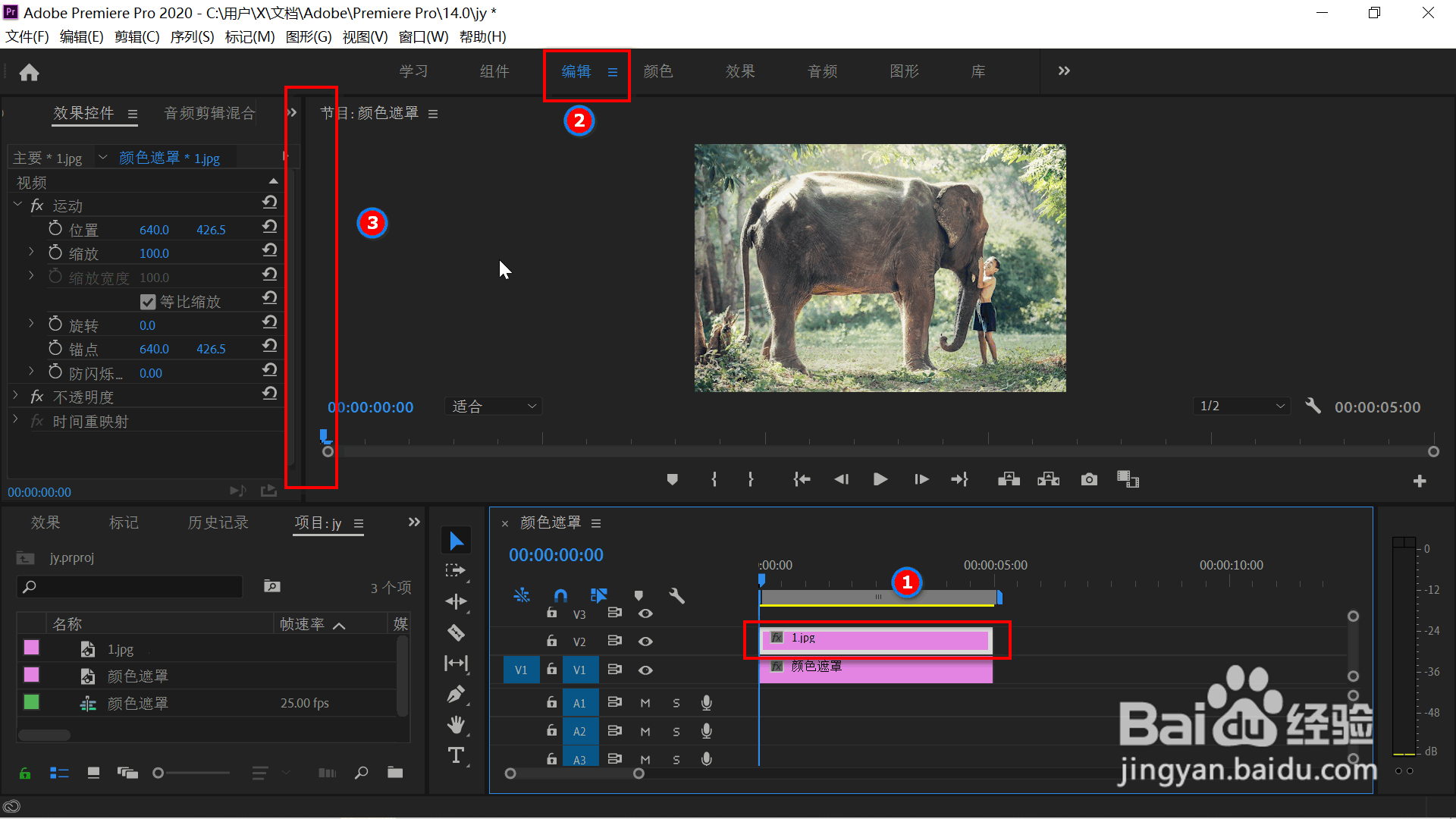Open program monitor settings wrench
The image size is (1456, 819).
point(1313,406)
